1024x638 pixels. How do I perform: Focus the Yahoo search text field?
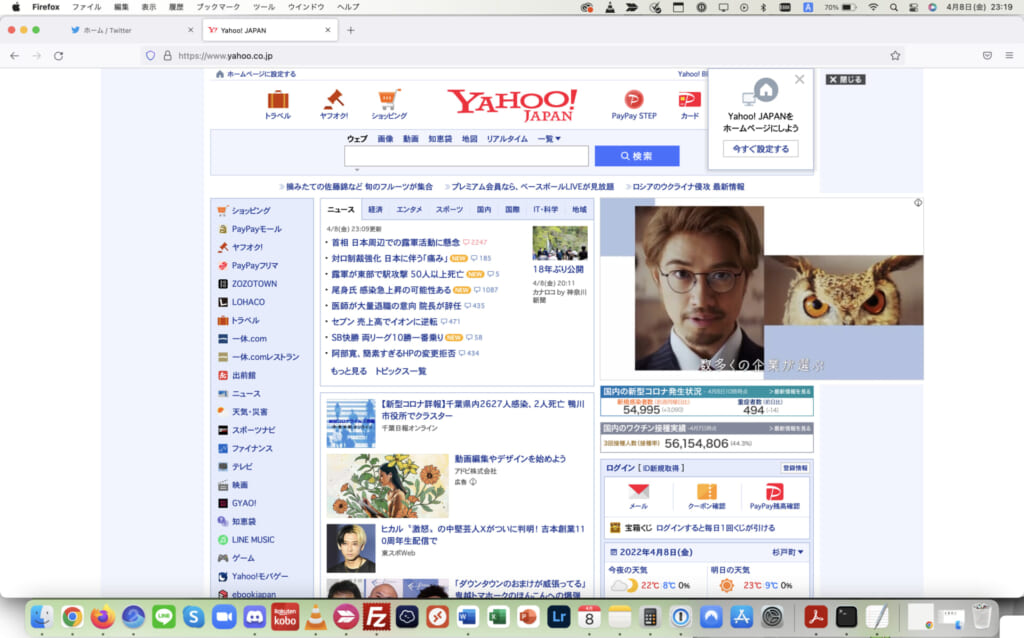tap(466, 156)
